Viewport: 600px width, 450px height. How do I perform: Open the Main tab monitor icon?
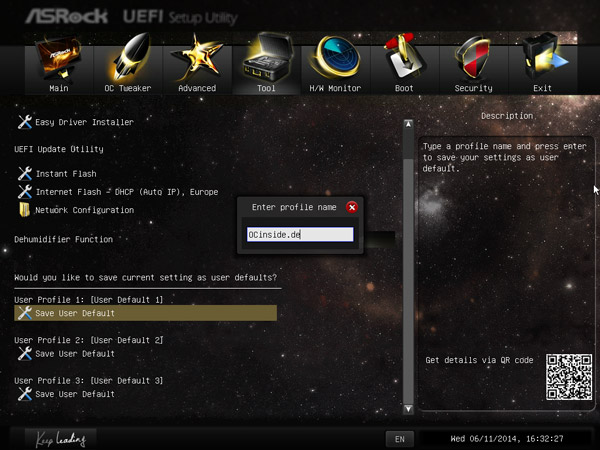pyautogui.click(x=59, y=57)
